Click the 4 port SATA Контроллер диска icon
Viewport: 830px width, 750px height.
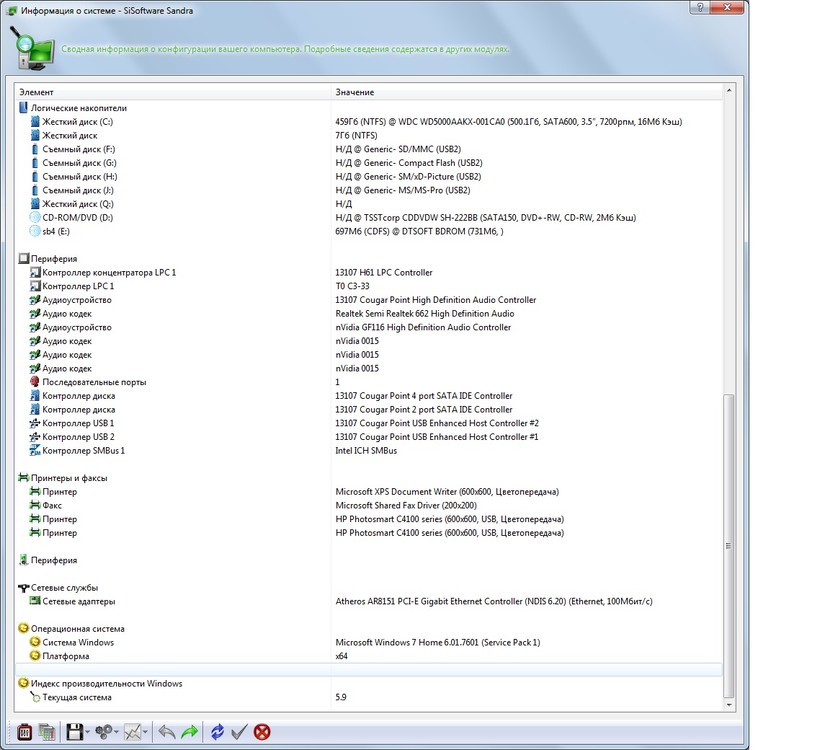[x=35, y=396]
